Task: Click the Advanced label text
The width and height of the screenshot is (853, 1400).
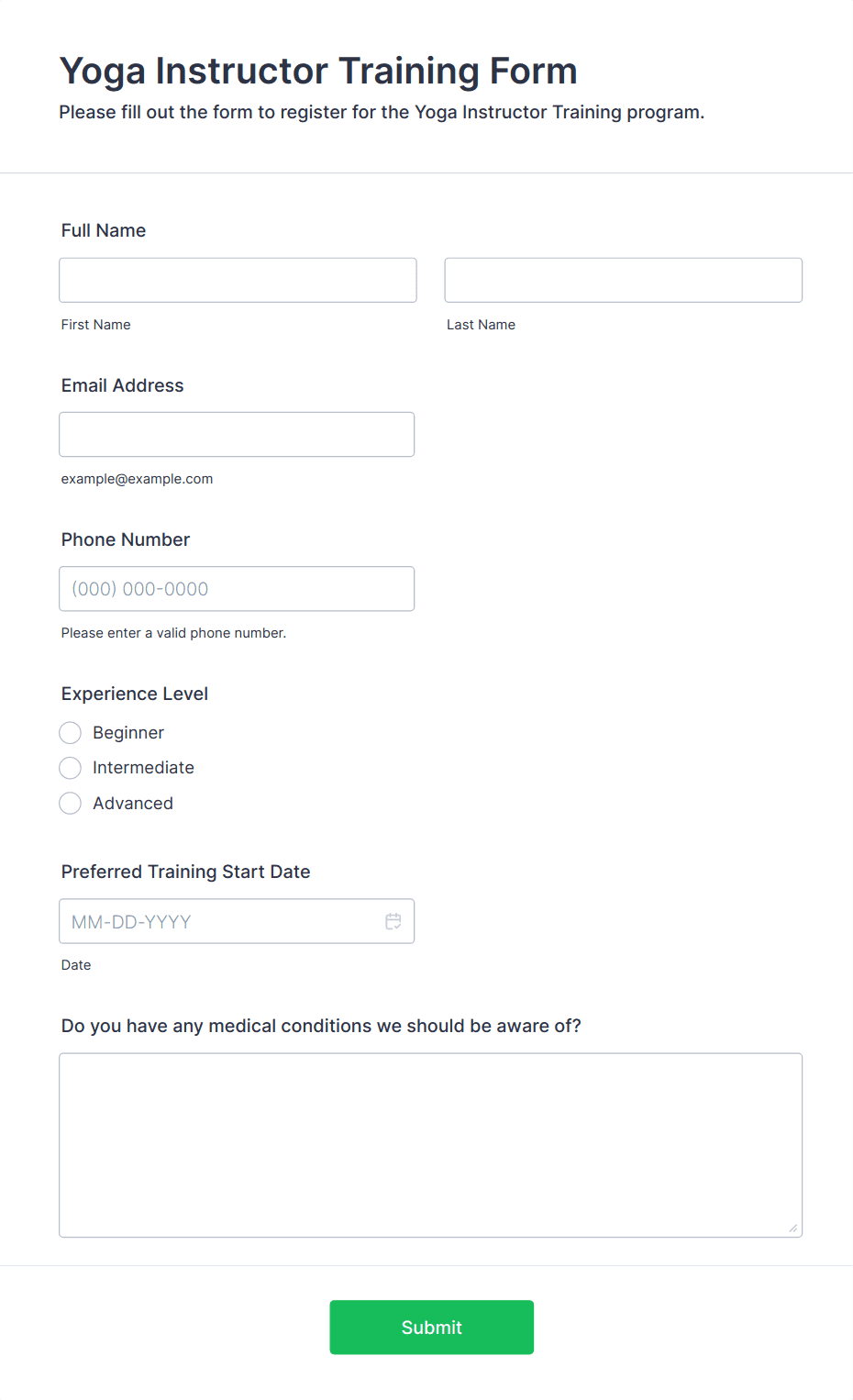Action: coord(133,804)
